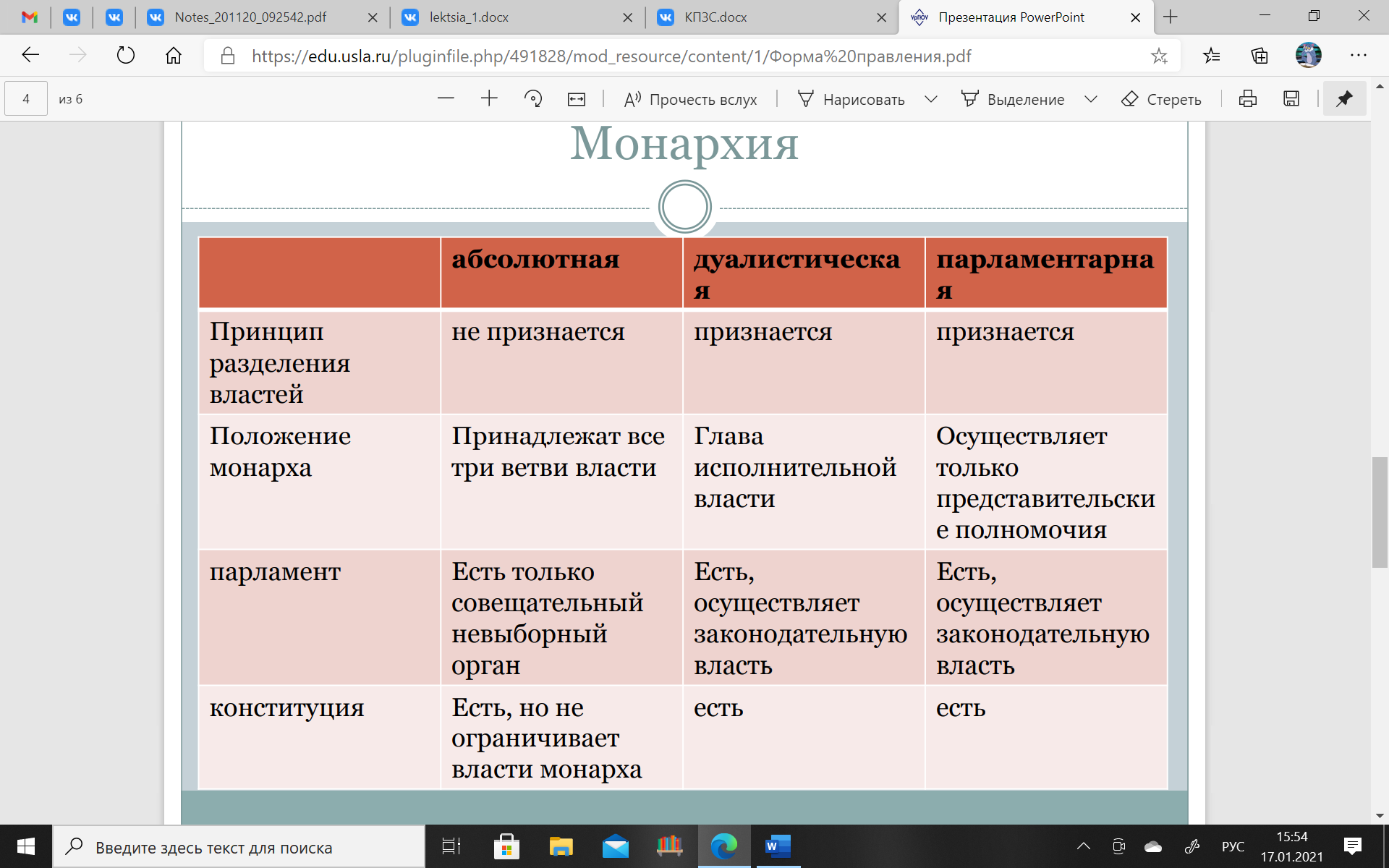Click the Edge browser taskbar icon
Viewport: 1389px width, 868px height.
point(723,846)
